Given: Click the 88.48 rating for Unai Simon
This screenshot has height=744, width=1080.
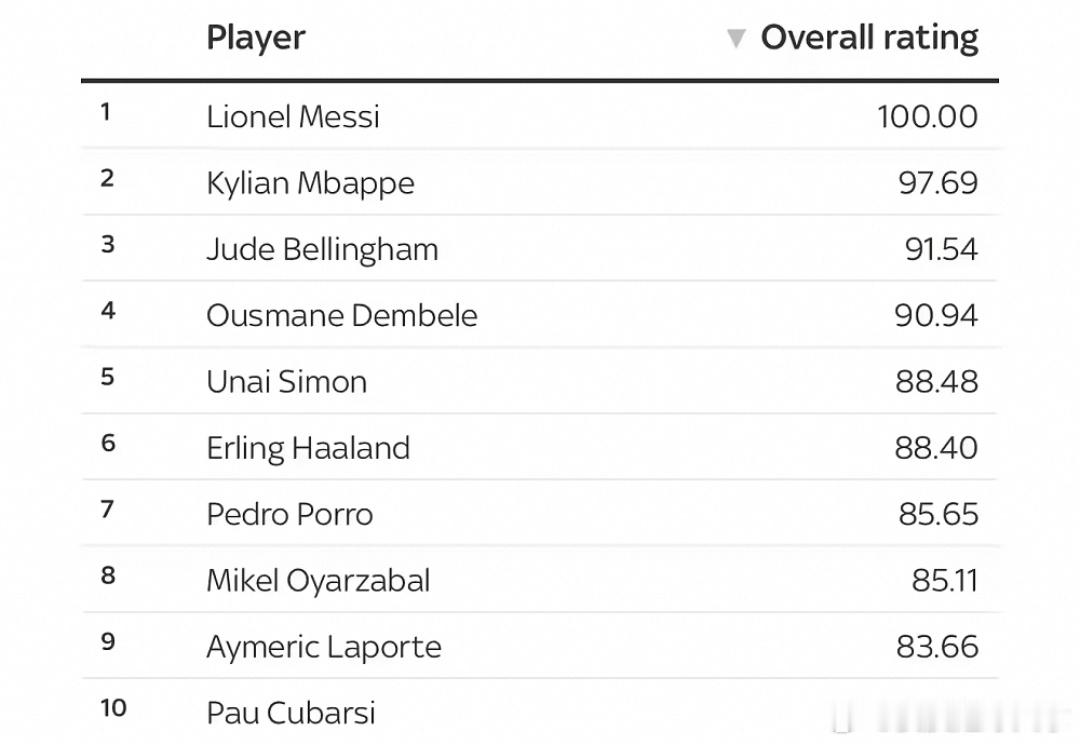Looking at the screenshot, I should pos(937,382).
